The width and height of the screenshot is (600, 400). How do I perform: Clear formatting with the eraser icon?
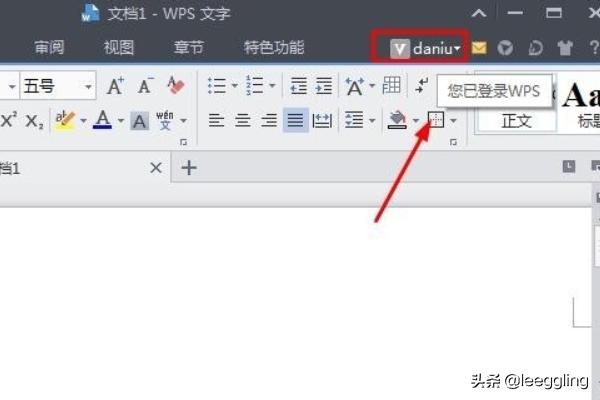coord(176,85)
